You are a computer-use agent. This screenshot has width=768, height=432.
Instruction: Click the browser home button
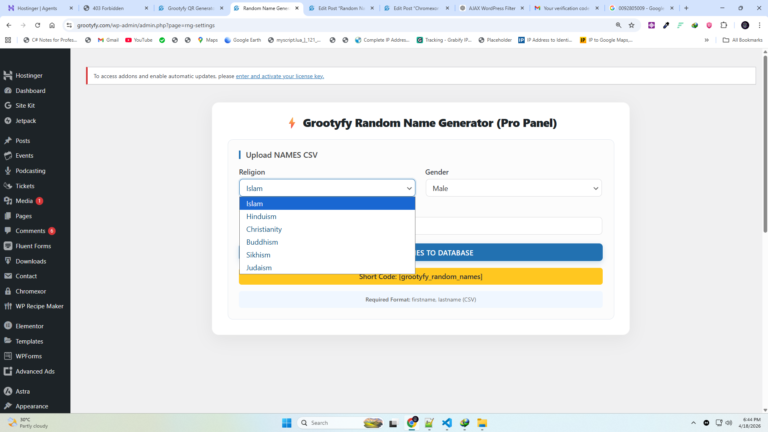(x=52, y=25)
